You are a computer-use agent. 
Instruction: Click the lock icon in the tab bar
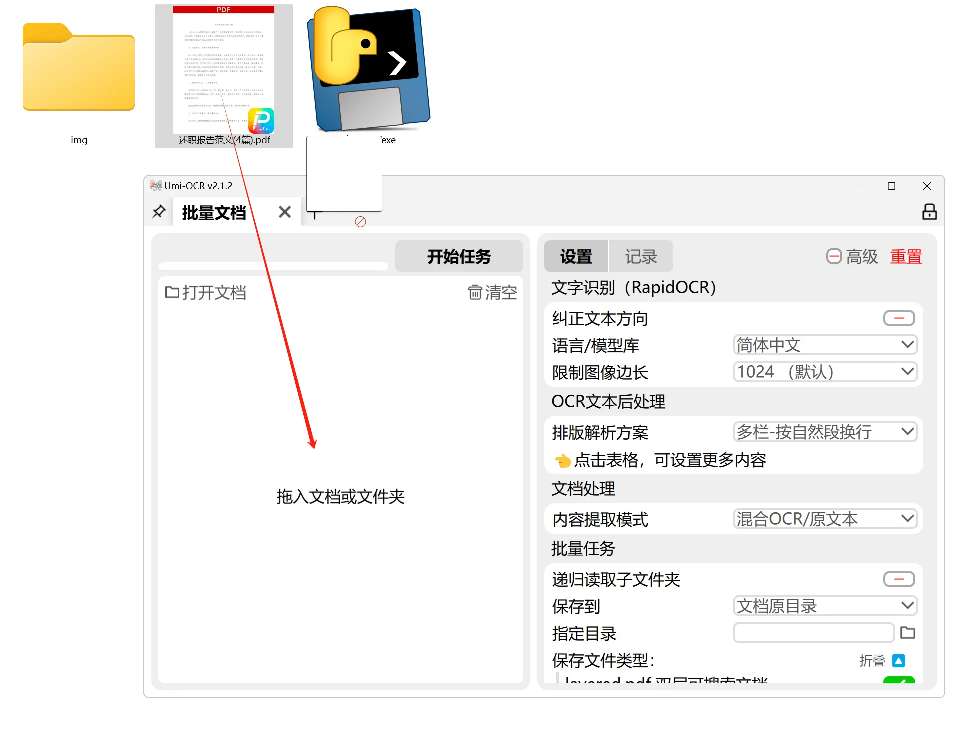point(928,212)
